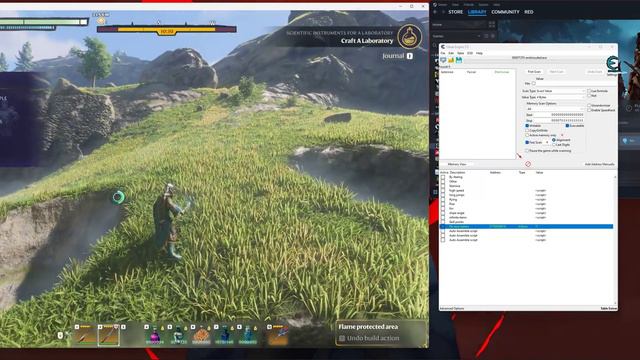Click the green ring marker in the game world
The image size is (640, 360).
pos(118,198)
